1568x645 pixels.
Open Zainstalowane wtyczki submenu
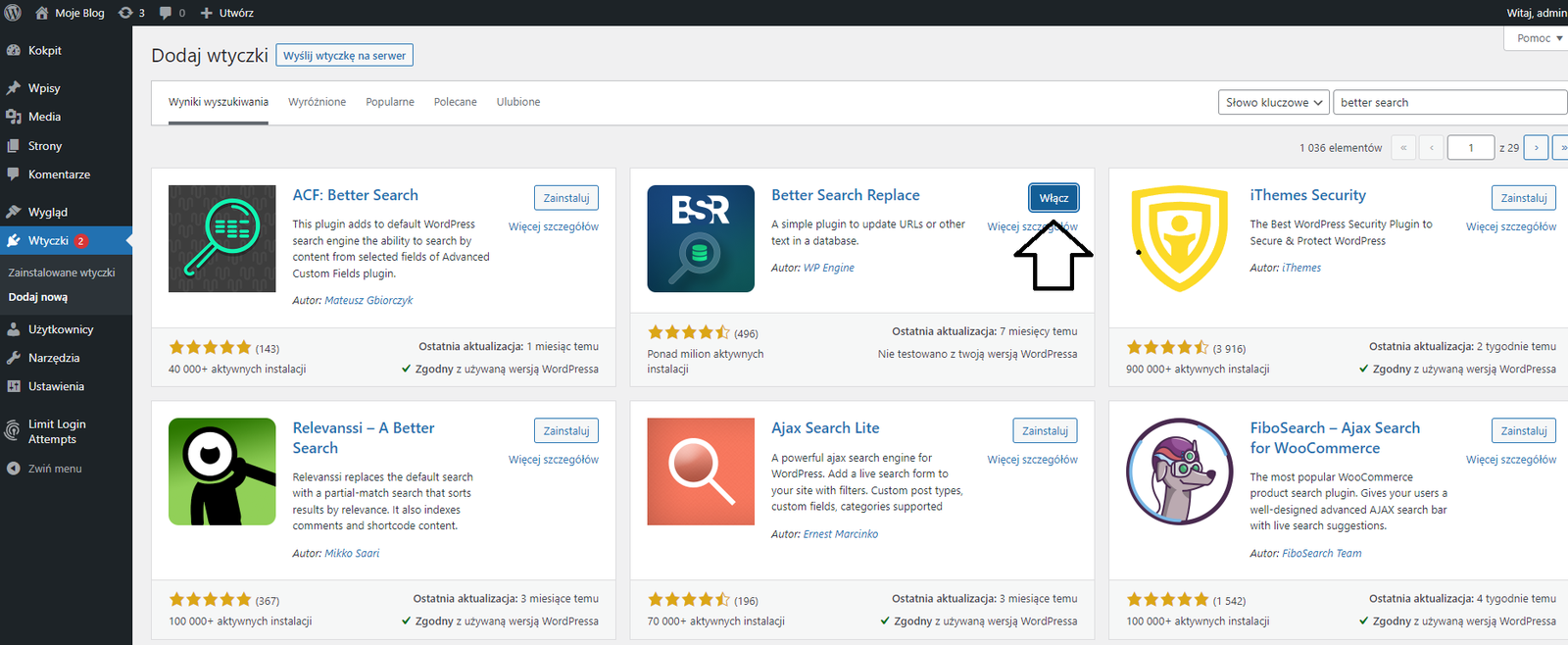(x=62, y=273)
